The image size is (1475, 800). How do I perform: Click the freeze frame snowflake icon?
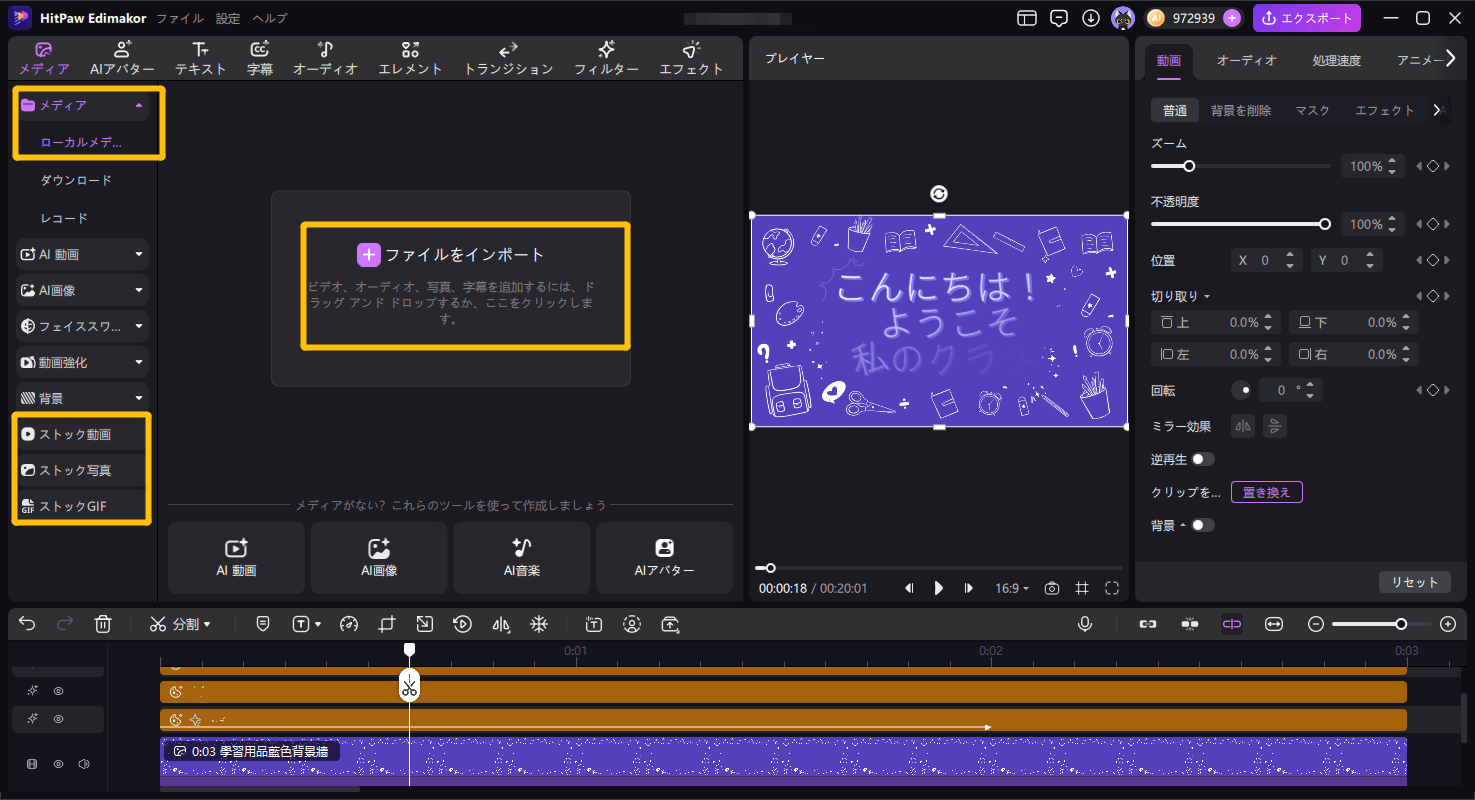[539, 624]
